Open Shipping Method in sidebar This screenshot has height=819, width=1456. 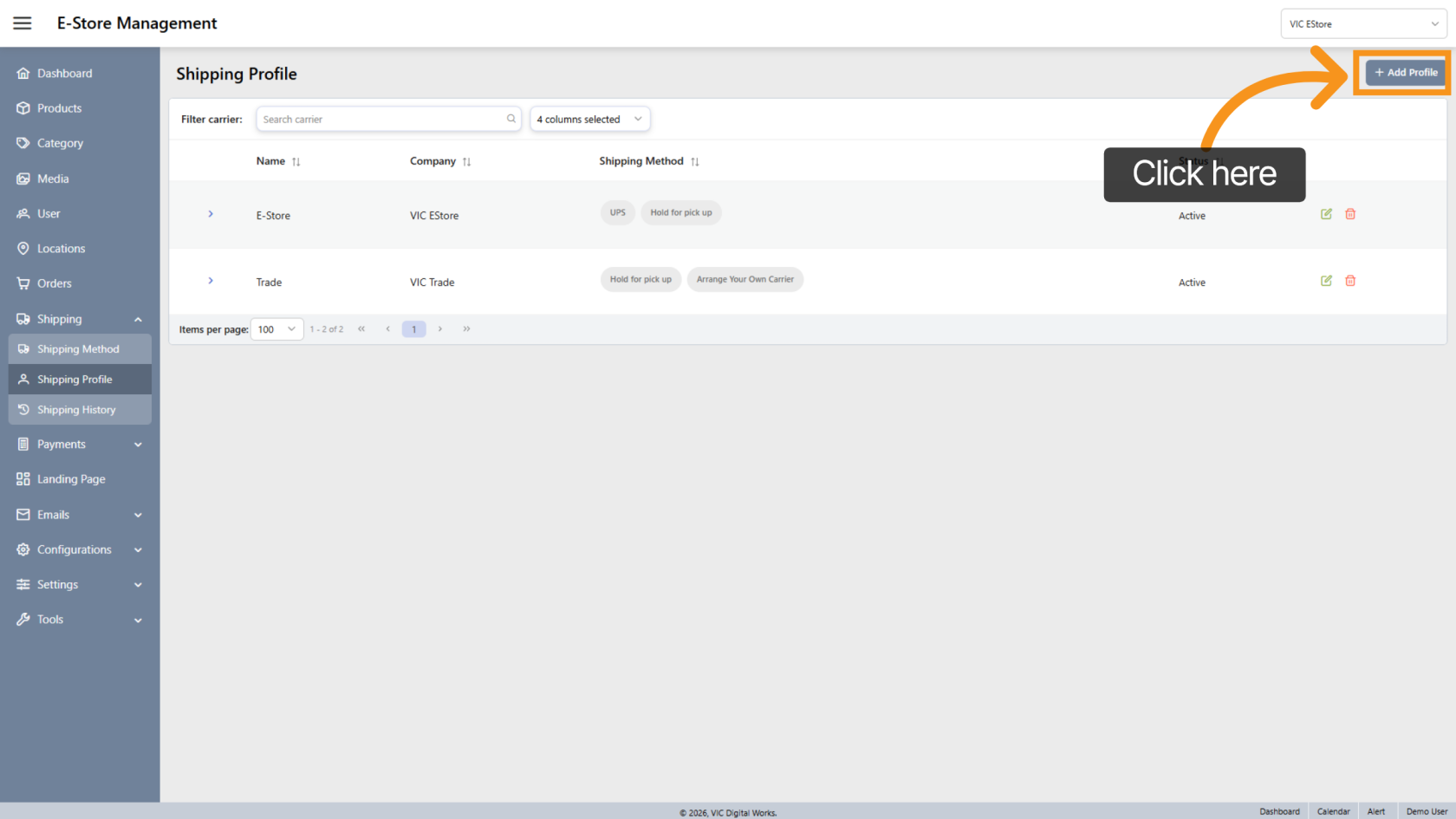click(x=78, y=349)
